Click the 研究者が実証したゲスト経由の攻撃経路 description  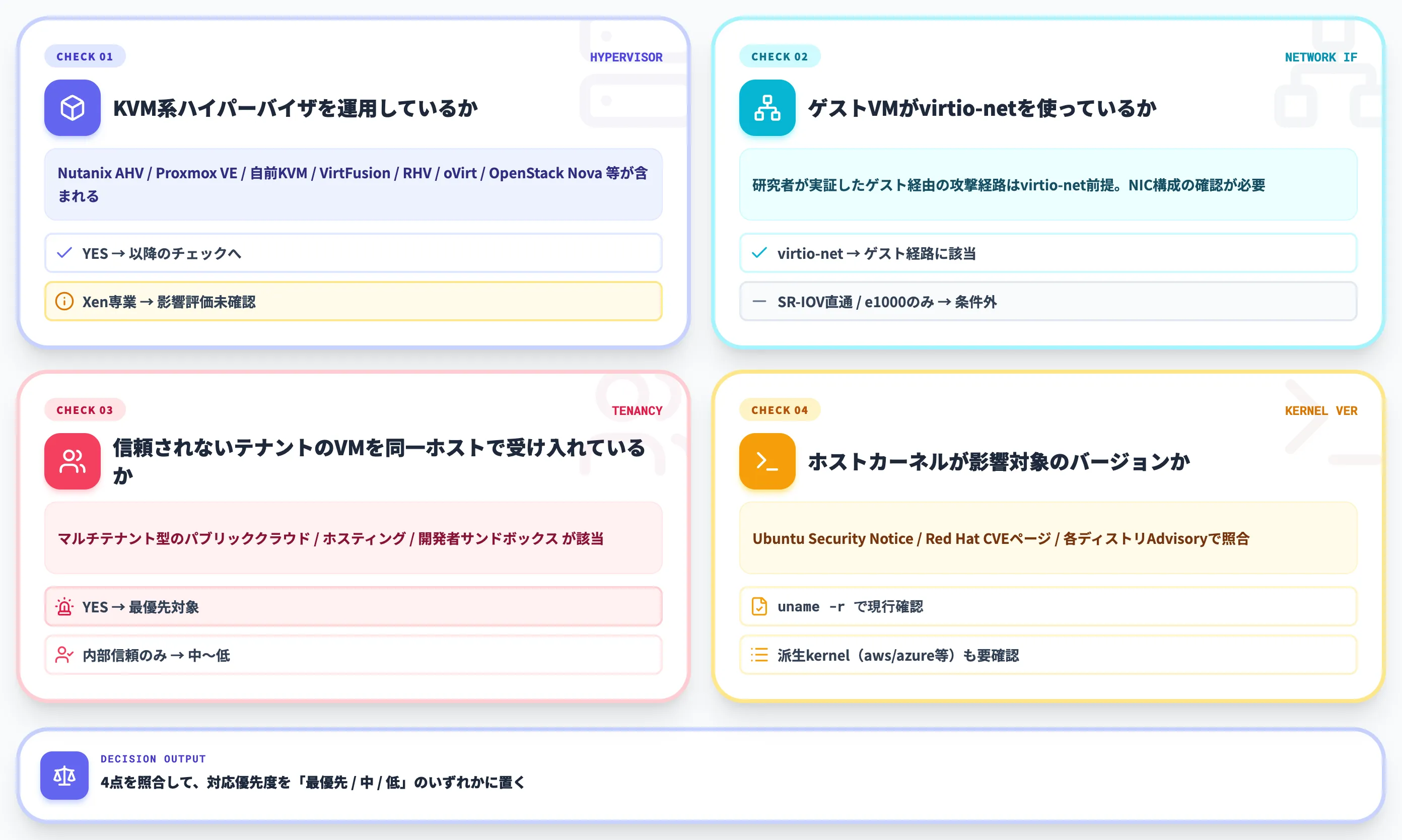point(1048,184)
